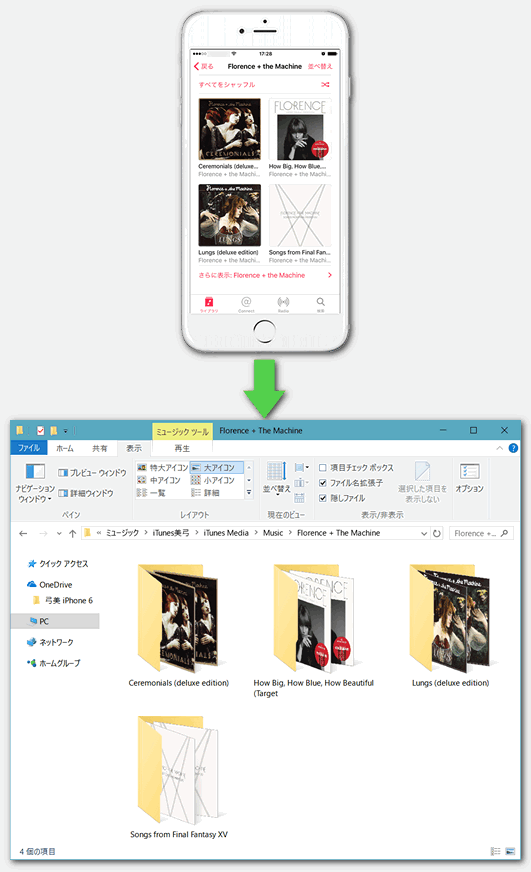Go back with the back arrow
The image size is (531, 872).
tap(23, 533)
